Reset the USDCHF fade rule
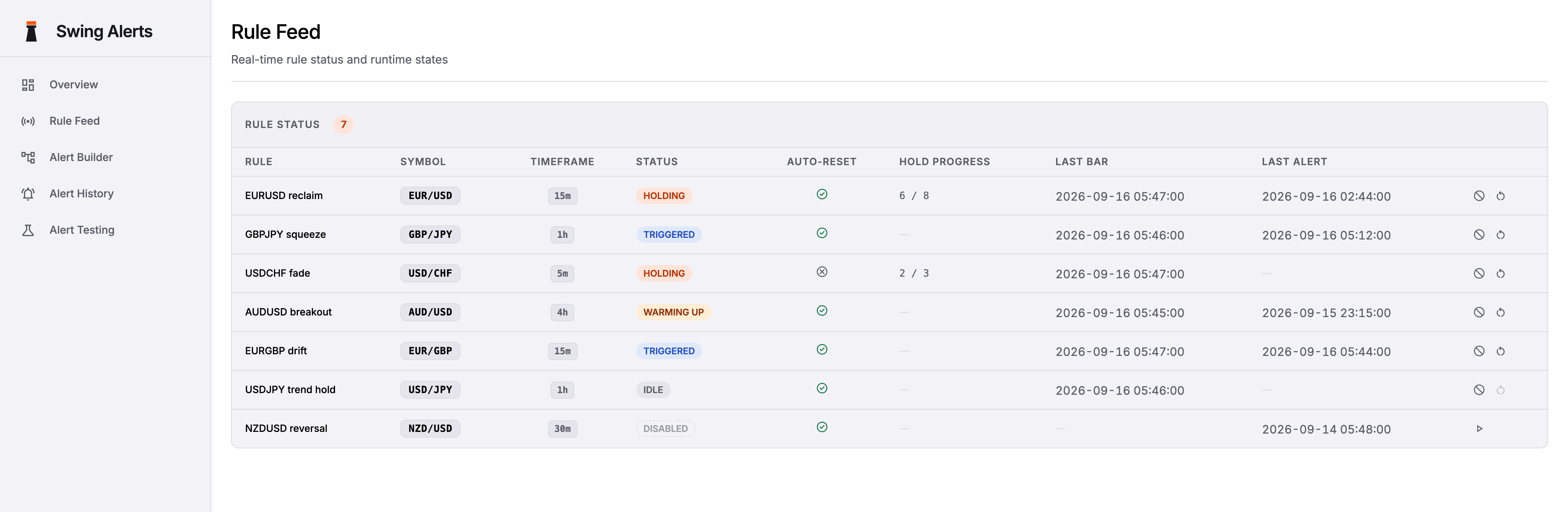The height and width of the screenshot is (512, 1568). coord(1500,273)
